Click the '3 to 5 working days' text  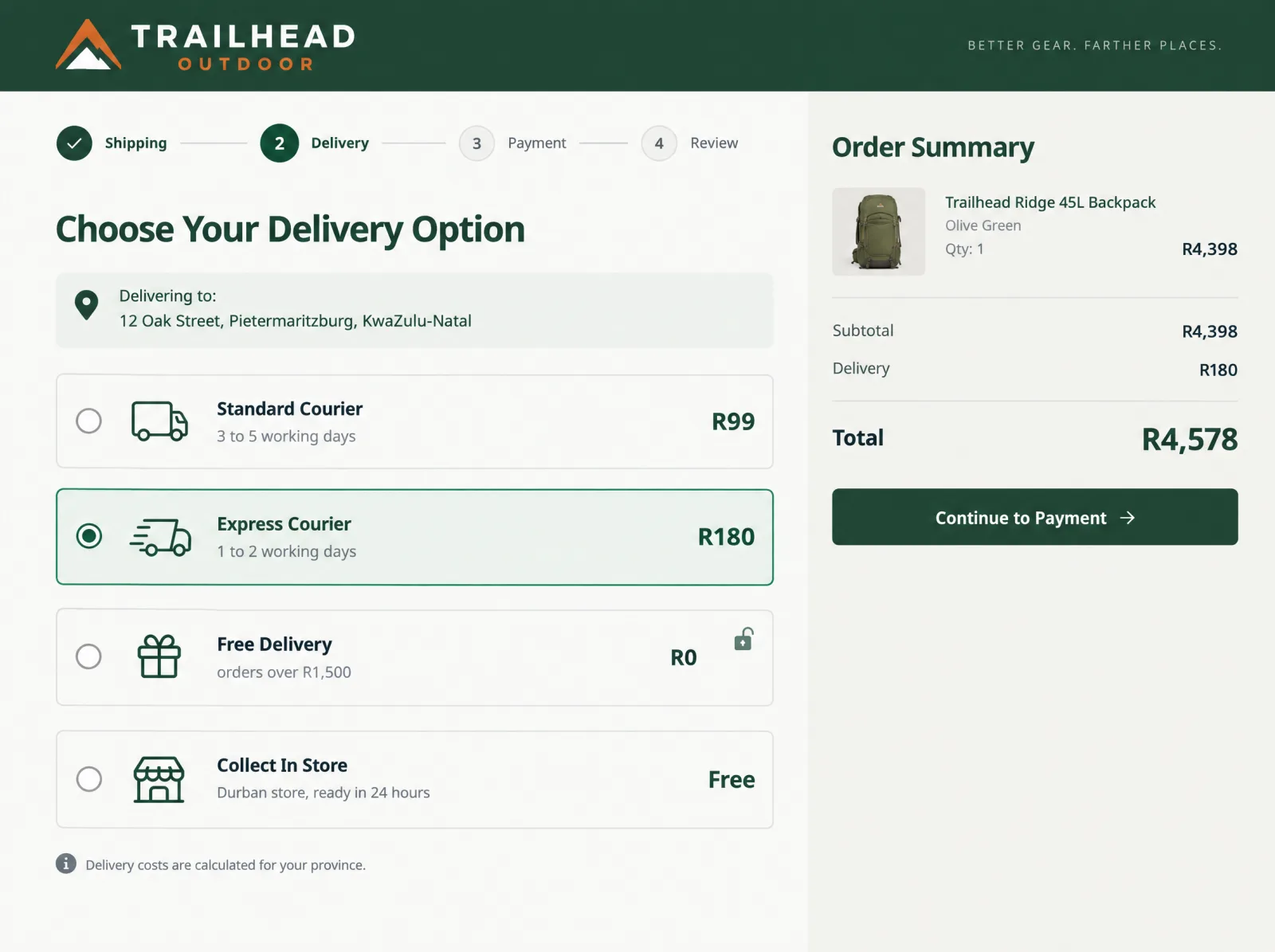click(x=286, y=437)
